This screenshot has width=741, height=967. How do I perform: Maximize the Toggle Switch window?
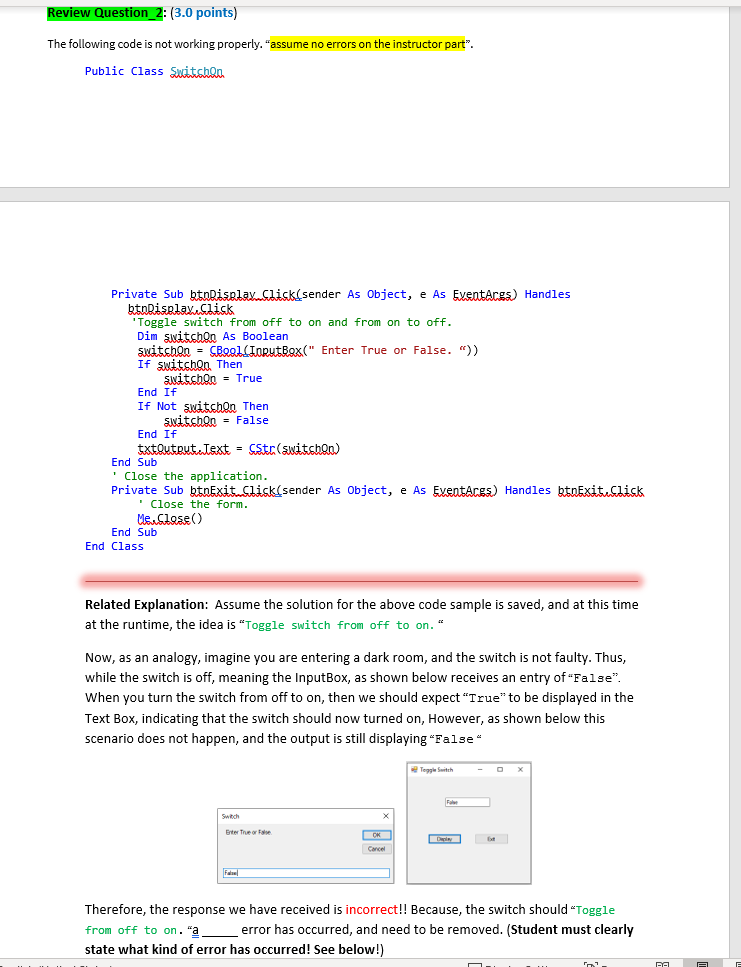(x=500, y=770)
